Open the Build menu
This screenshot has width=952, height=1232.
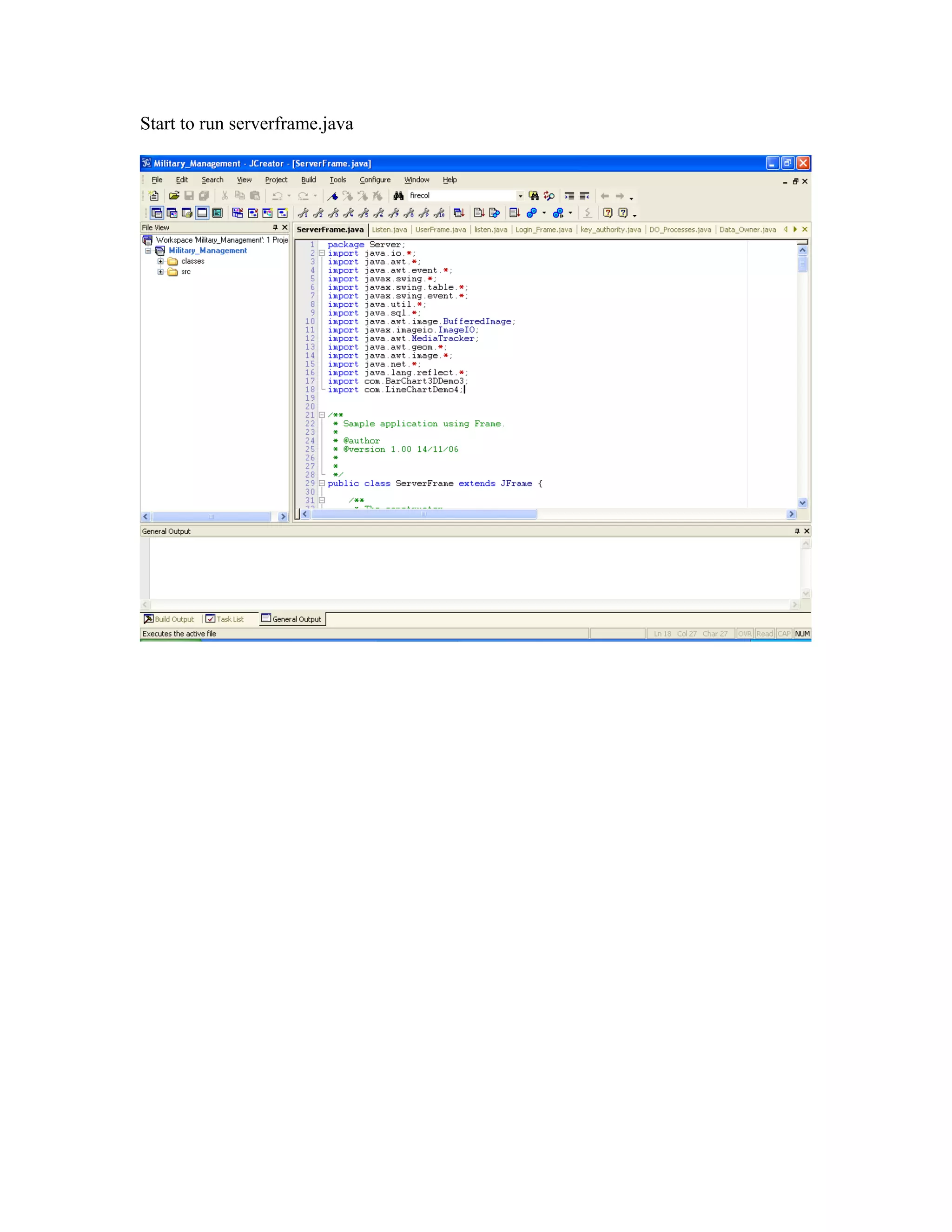(309, 180)
